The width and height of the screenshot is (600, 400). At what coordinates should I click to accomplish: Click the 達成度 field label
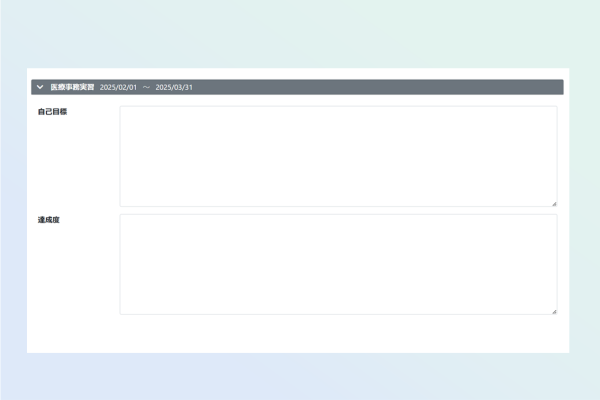[49, 220]
